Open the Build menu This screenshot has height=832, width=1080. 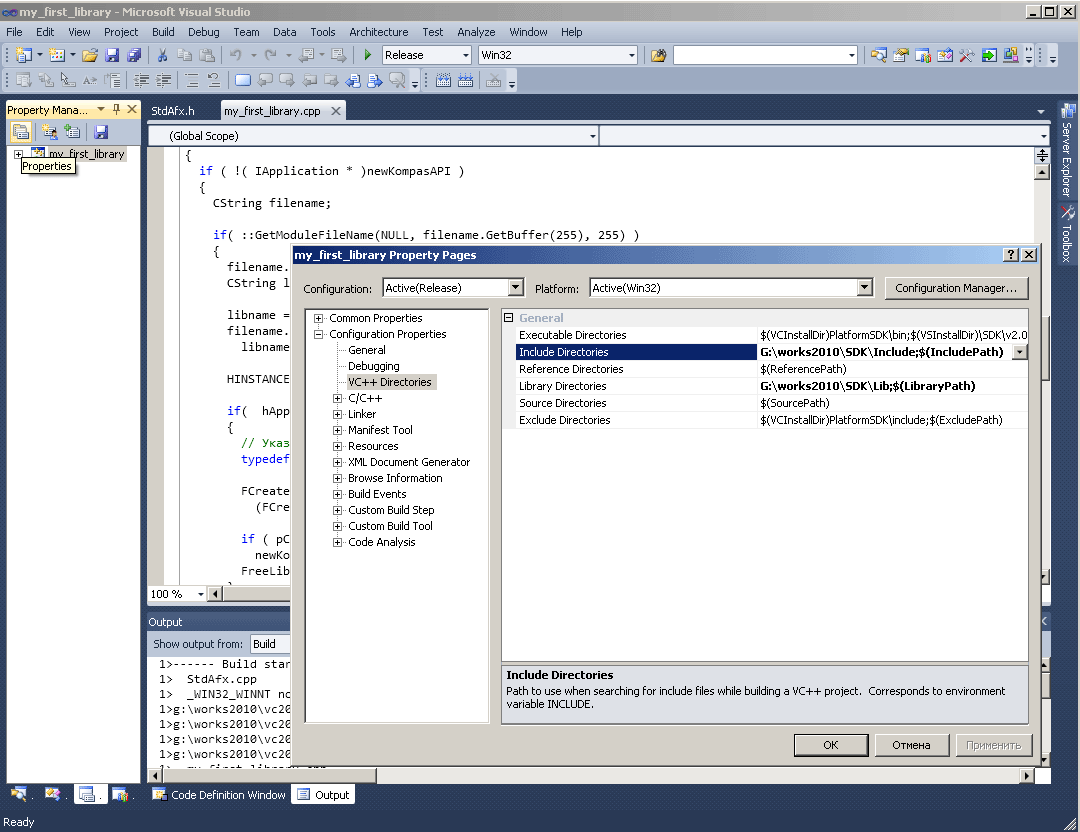pyautogui.click(x=163, y=32)
